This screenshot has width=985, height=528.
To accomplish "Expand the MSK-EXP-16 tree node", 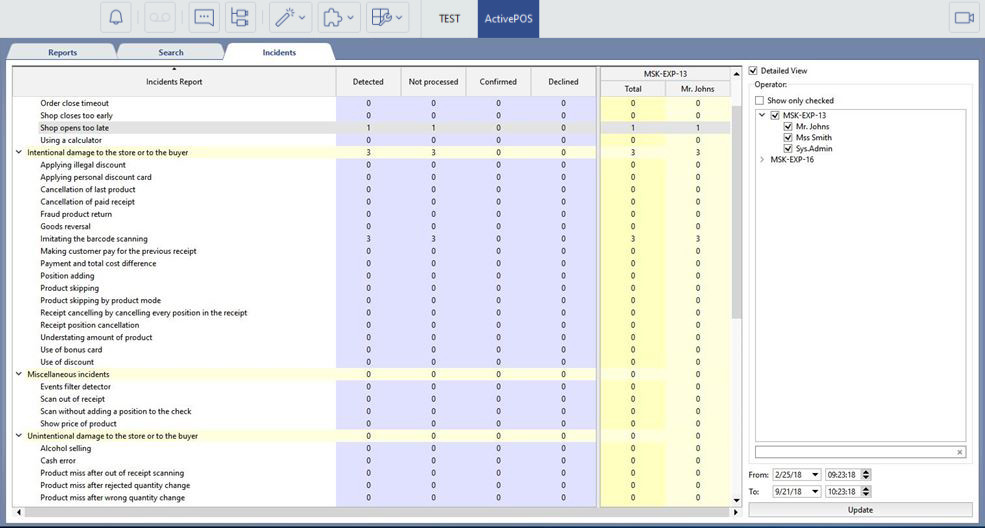I will [x=762, y=159].
